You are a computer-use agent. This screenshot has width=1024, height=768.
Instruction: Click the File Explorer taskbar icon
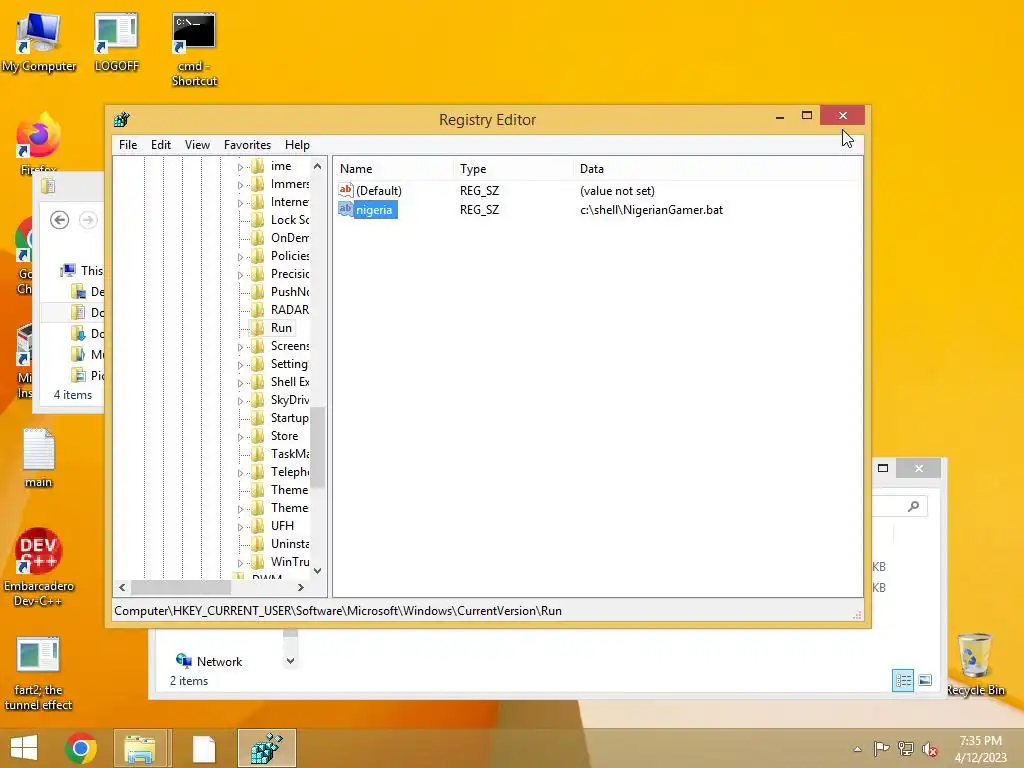(x=140, y=748)
